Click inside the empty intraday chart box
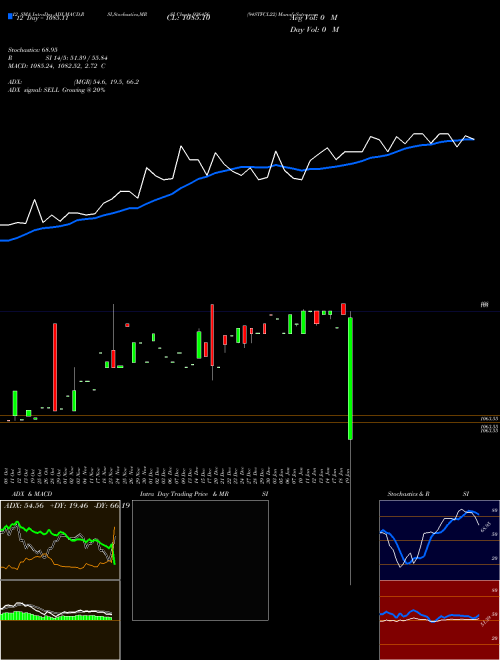This screenshot has width=500, height=660. [x=200, y=560]
